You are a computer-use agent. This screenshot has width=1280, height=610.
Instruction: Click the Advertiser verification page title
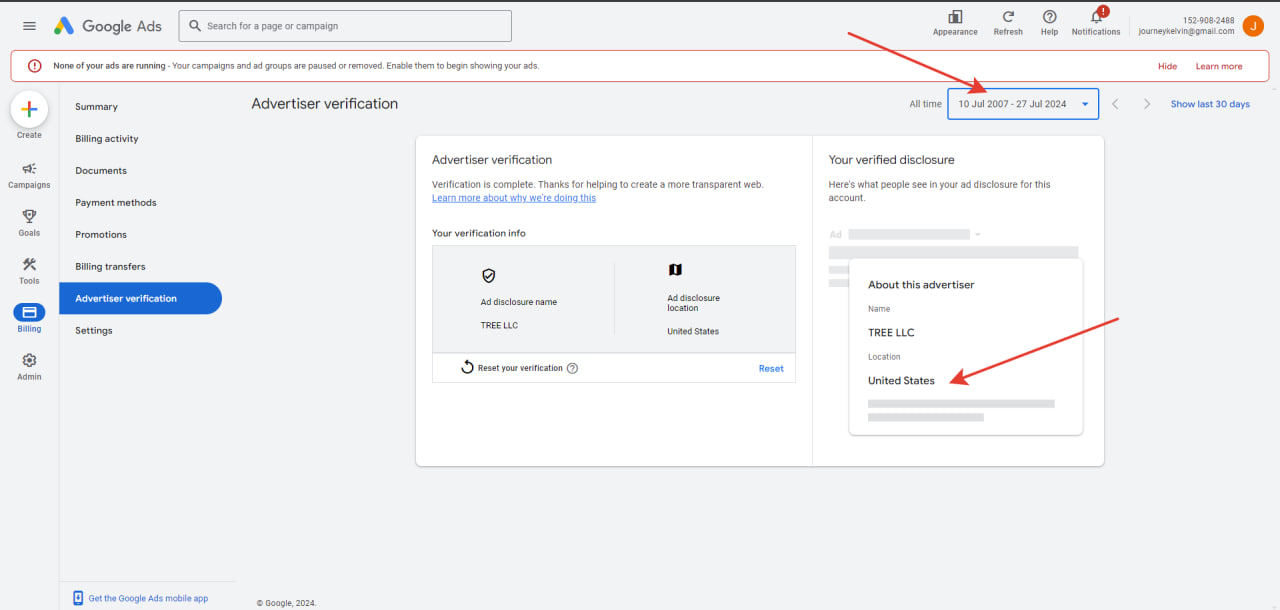[x=325, y=104]
